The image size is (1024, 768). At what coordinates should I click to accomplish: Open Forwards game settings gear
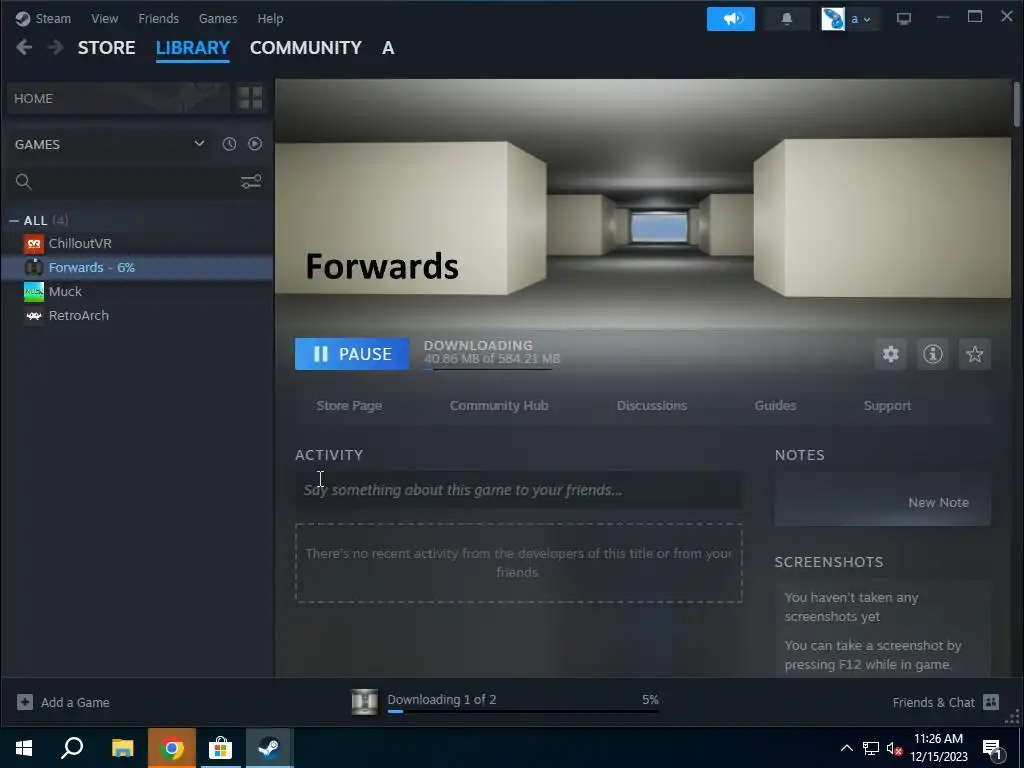[891, 354]
